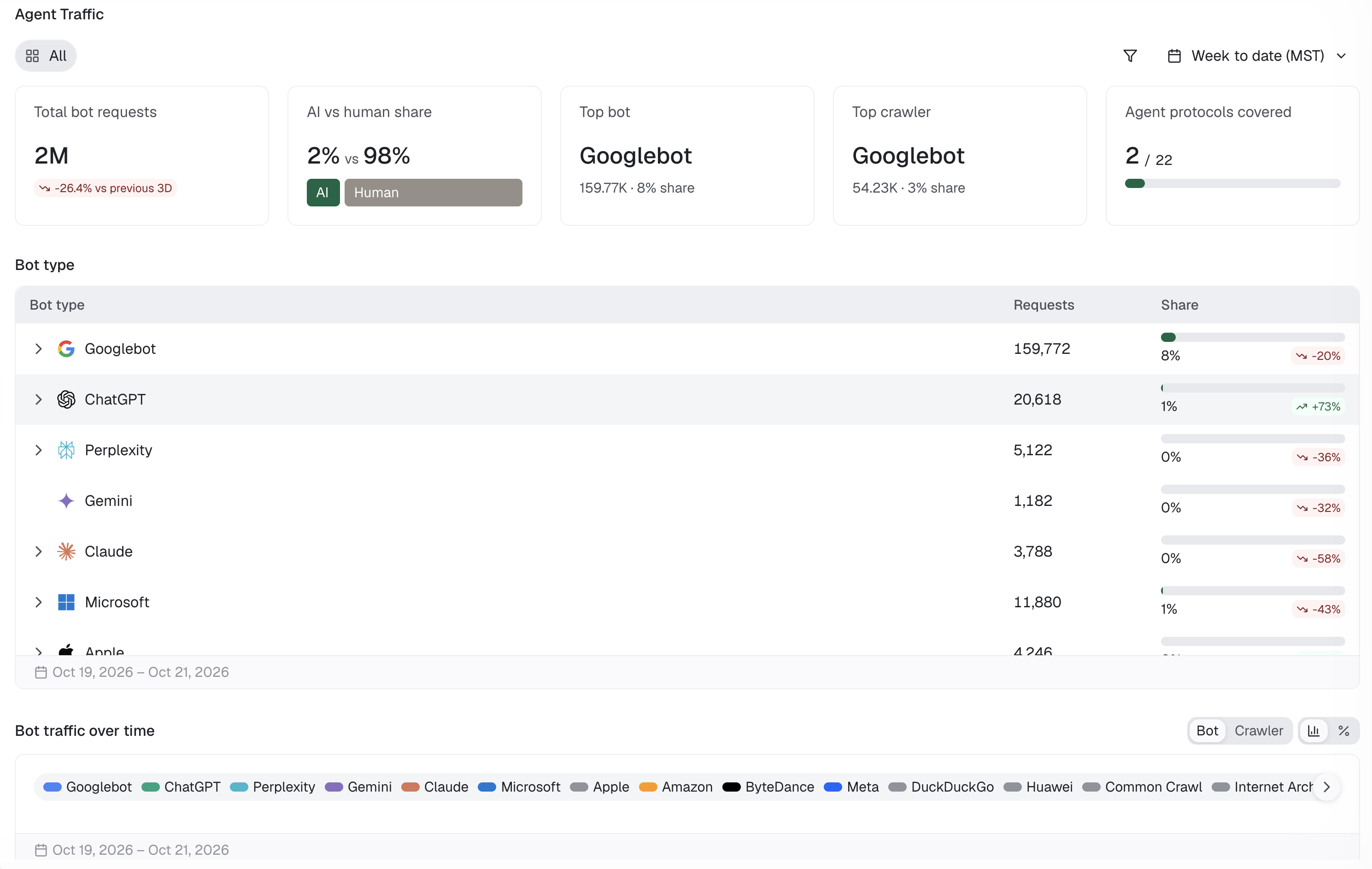Click the Google logo in Googlebot row
Image resolution: width=1372 pixels, height=869 pixels.
point(66,349)
